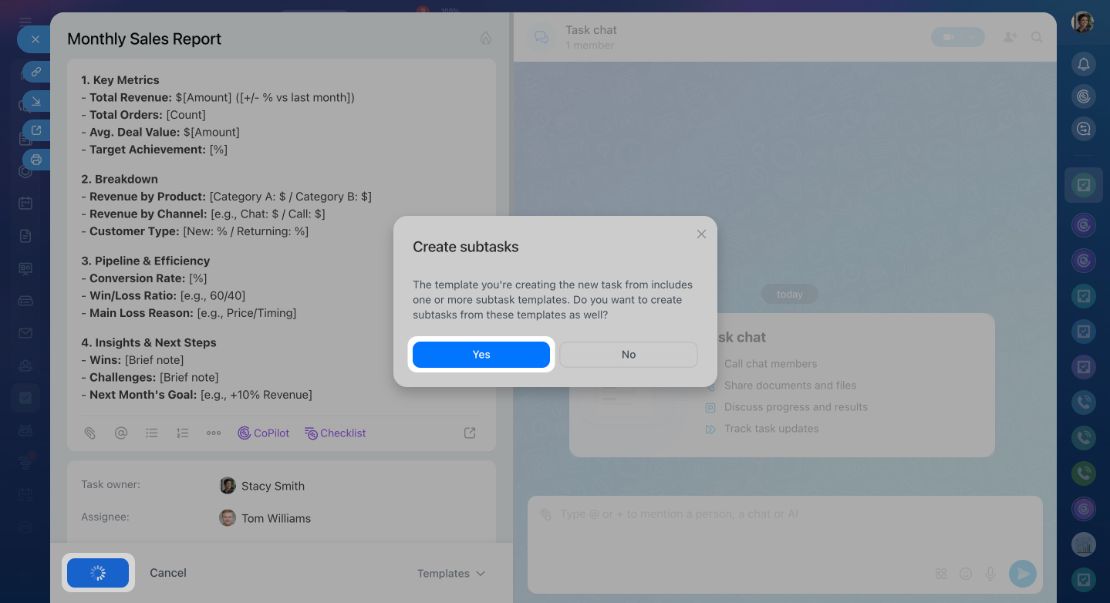Change task owner Stacy Smith
The width and height of the screenshot is (1110, 603).
pos(263,486)
